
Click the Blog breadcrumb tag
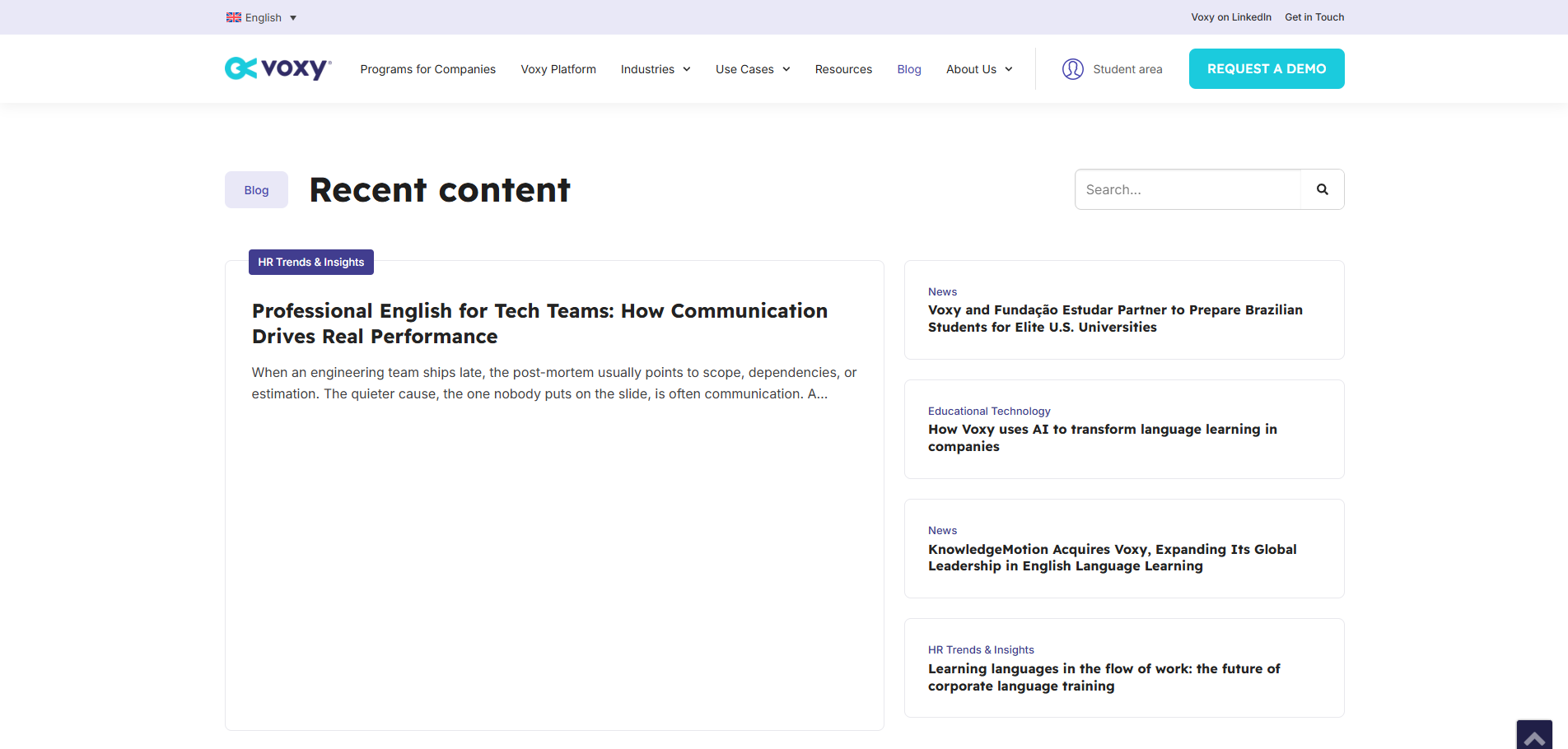[x=256, y=190]
